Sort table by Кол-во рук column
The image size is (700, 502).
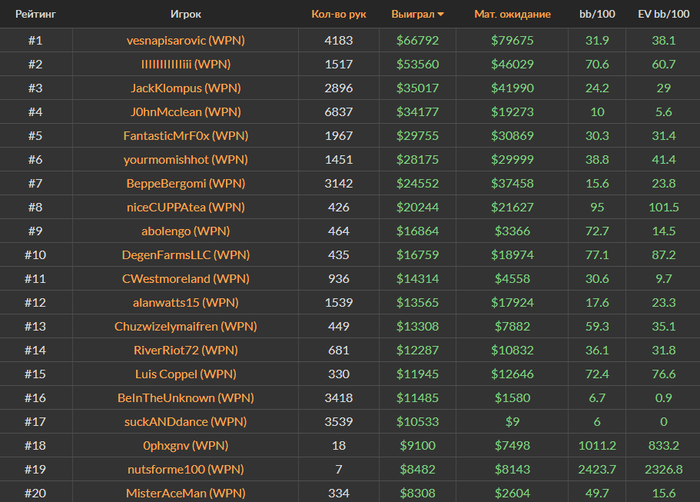point(340,15)
